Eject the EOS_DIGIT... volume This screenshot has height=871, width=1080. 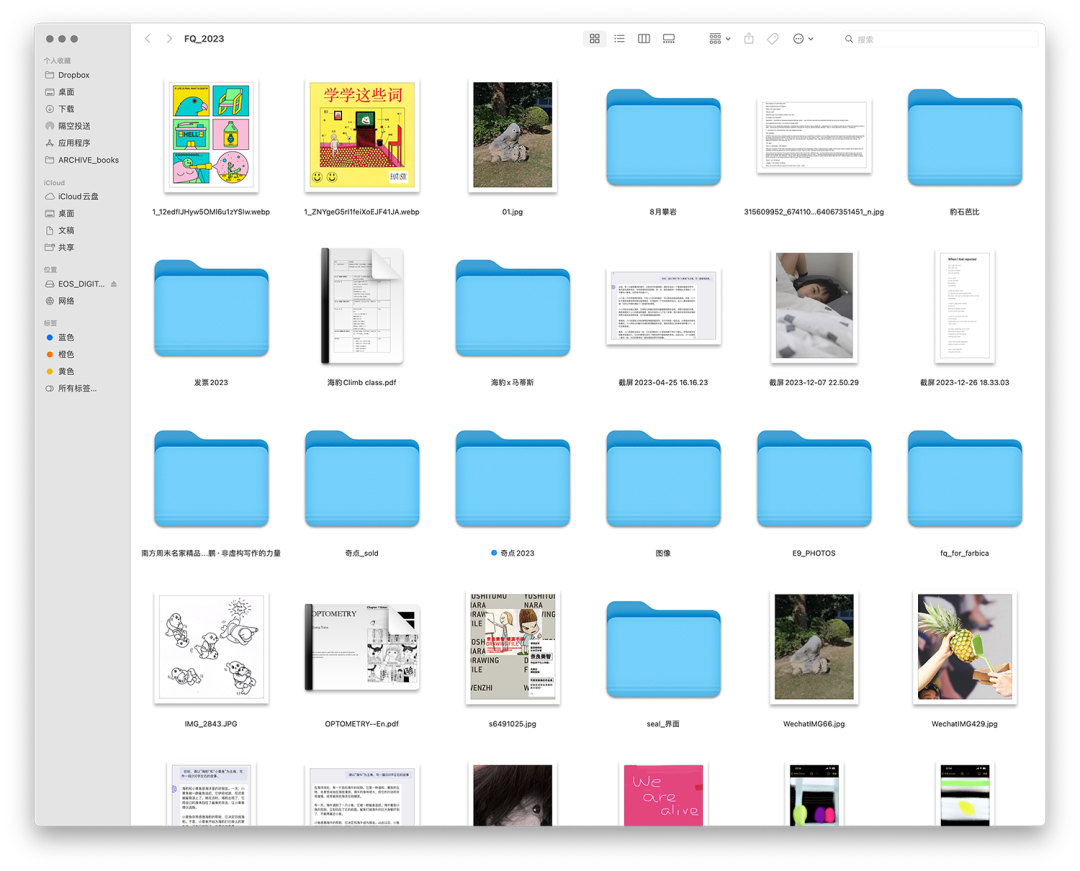click(114, 284)
